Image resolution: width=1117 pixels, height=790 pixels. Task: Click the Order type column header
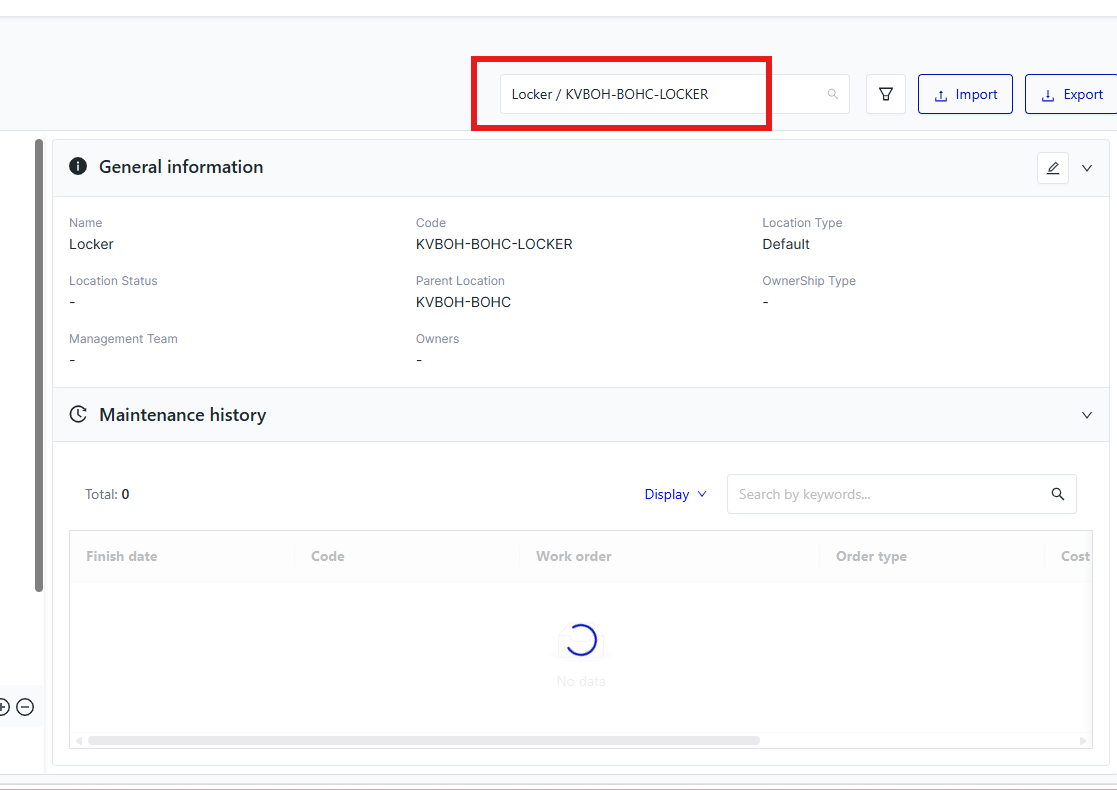pos(932,556)
